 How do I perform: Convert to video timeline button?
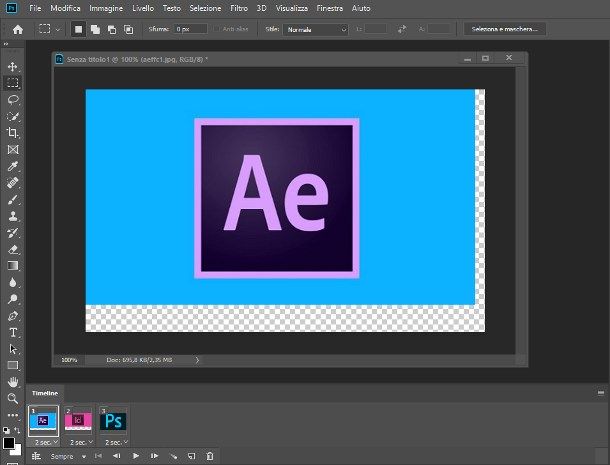36,456
